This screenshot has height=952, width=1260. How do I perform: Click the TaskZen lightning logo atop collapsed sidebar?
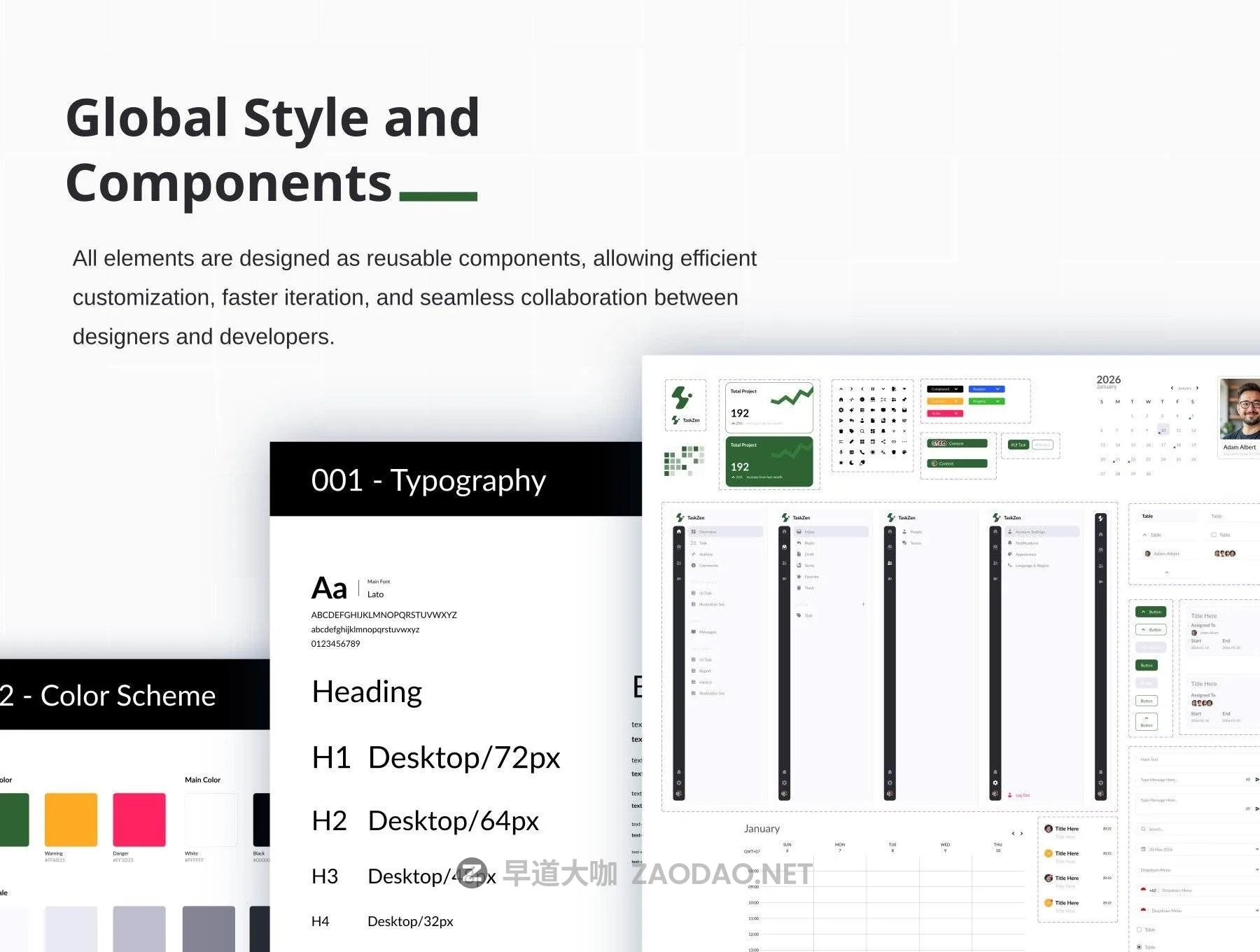tap(1100, 519)
